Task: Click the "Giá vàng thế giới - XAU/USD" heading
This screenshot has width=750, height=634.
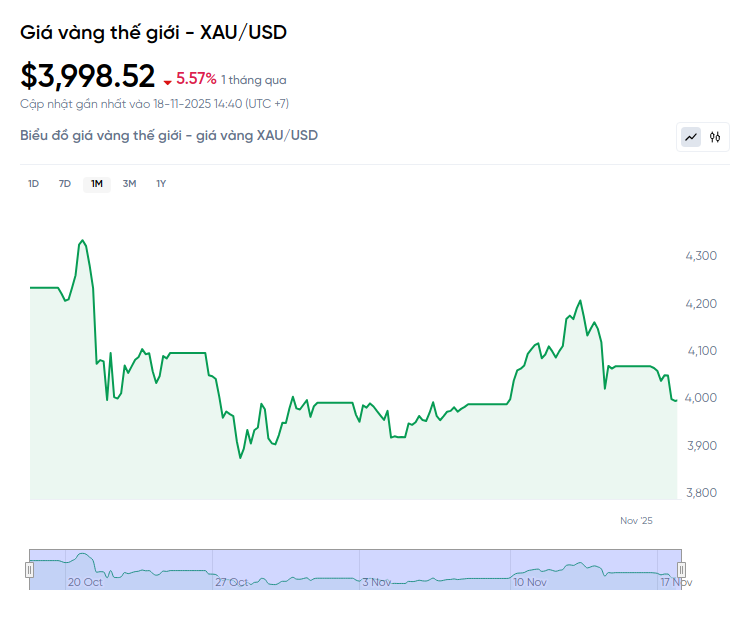Action: [154, 32]
